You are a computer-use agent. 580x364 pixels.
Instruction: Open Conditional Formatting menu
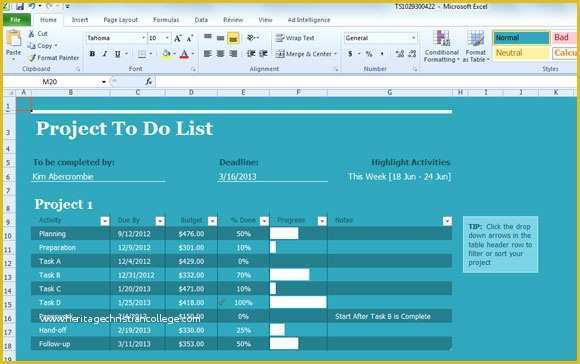441,46
